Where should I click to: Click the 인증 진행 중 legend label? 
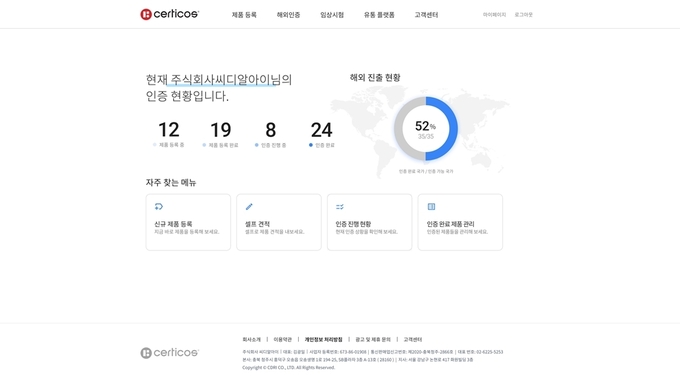(x=273, y=145)
